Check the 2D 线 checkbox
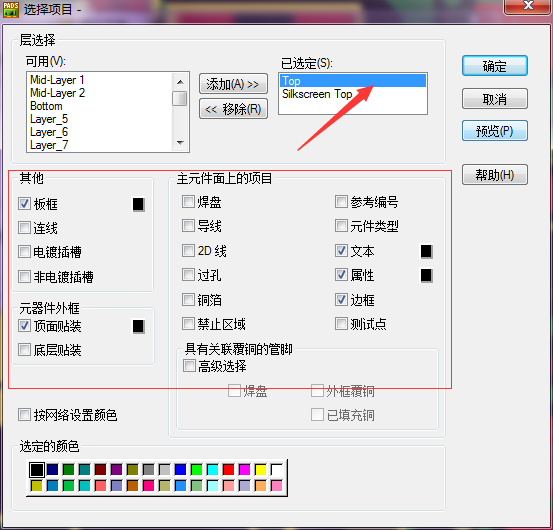This screenshot has height=530, width=553. pyautogui.click(x=188, y=251)
